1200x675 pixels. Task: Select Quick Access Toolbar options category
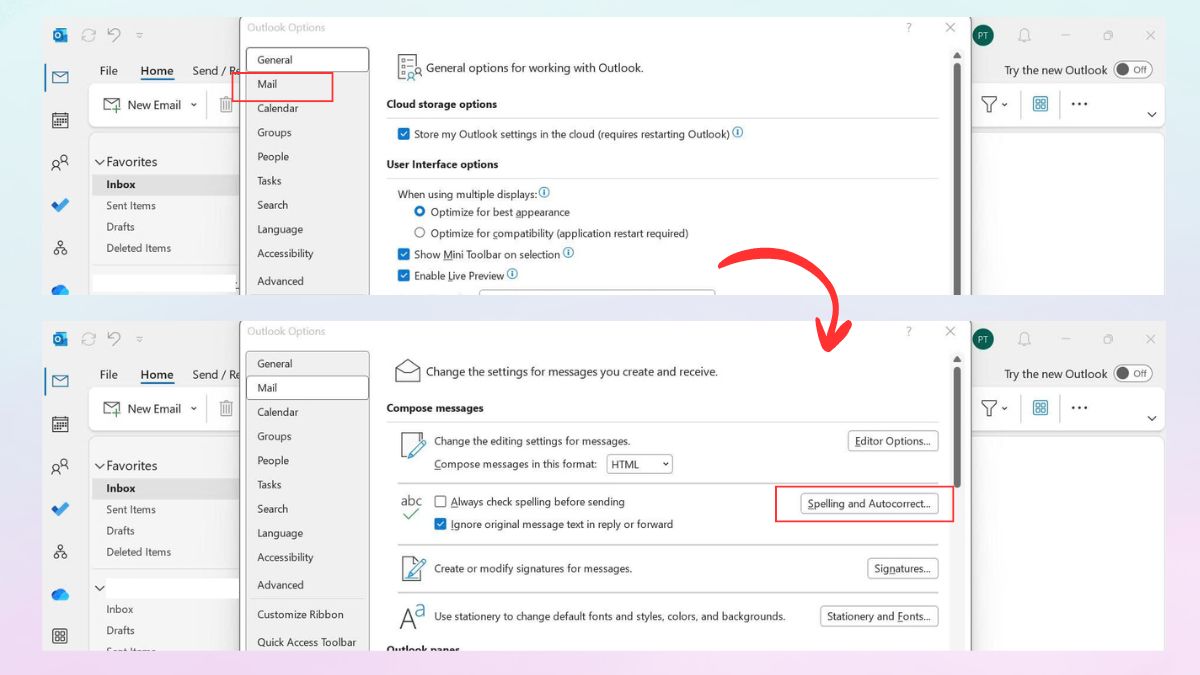coord(306,642)
